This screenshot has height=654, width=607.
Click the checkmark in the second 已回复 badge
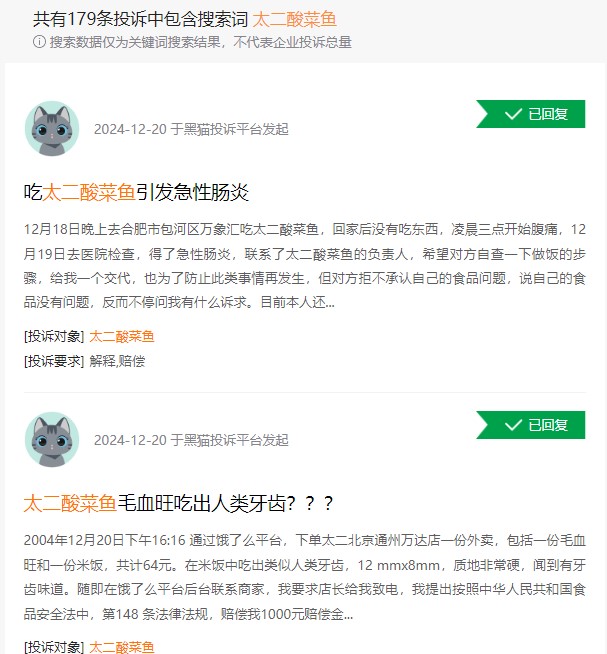(513, 425)
